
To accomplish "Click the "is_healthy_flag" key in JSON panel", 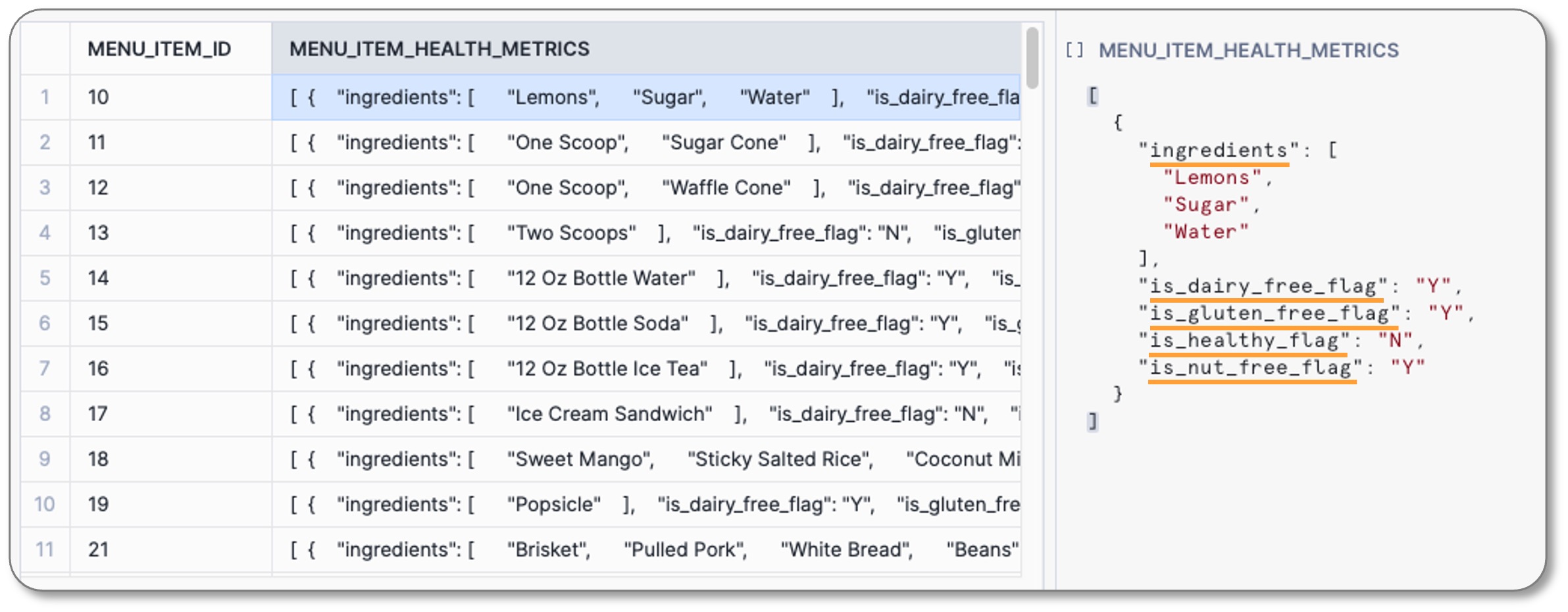I will point(1244,340).
